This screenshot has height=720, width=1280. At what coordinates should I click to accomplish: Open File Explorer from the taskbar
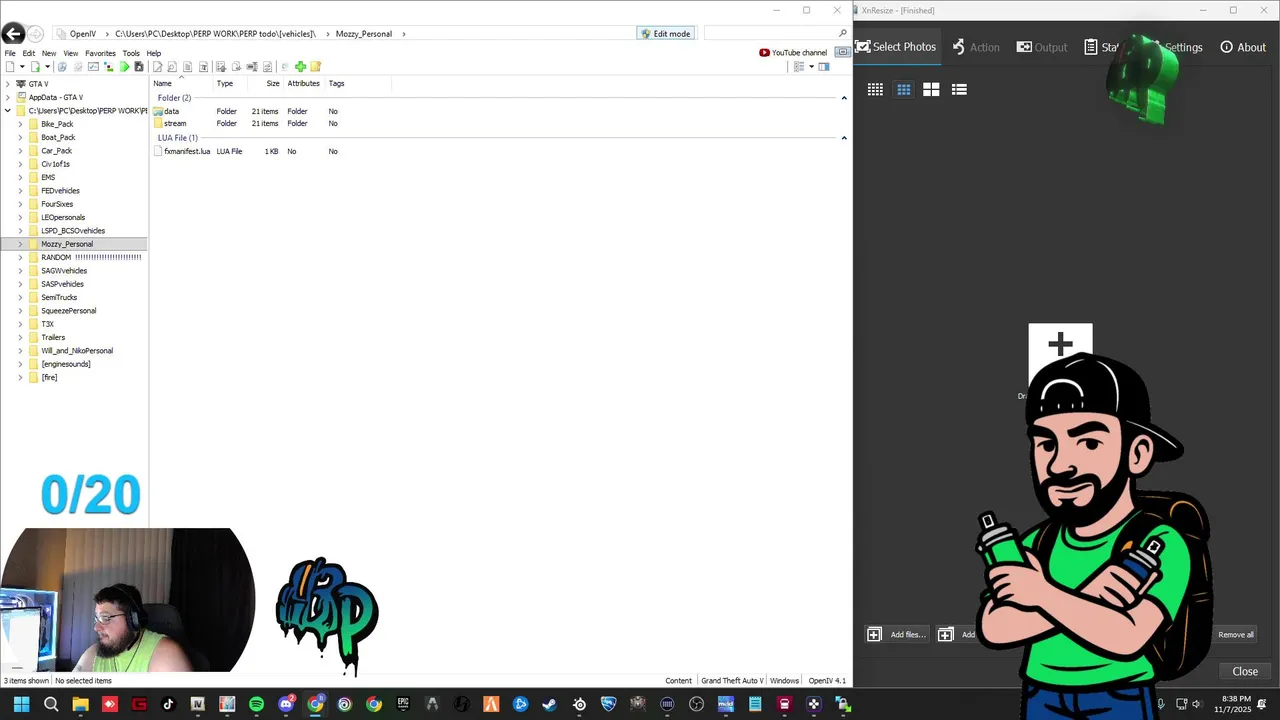tap(80, 704)
